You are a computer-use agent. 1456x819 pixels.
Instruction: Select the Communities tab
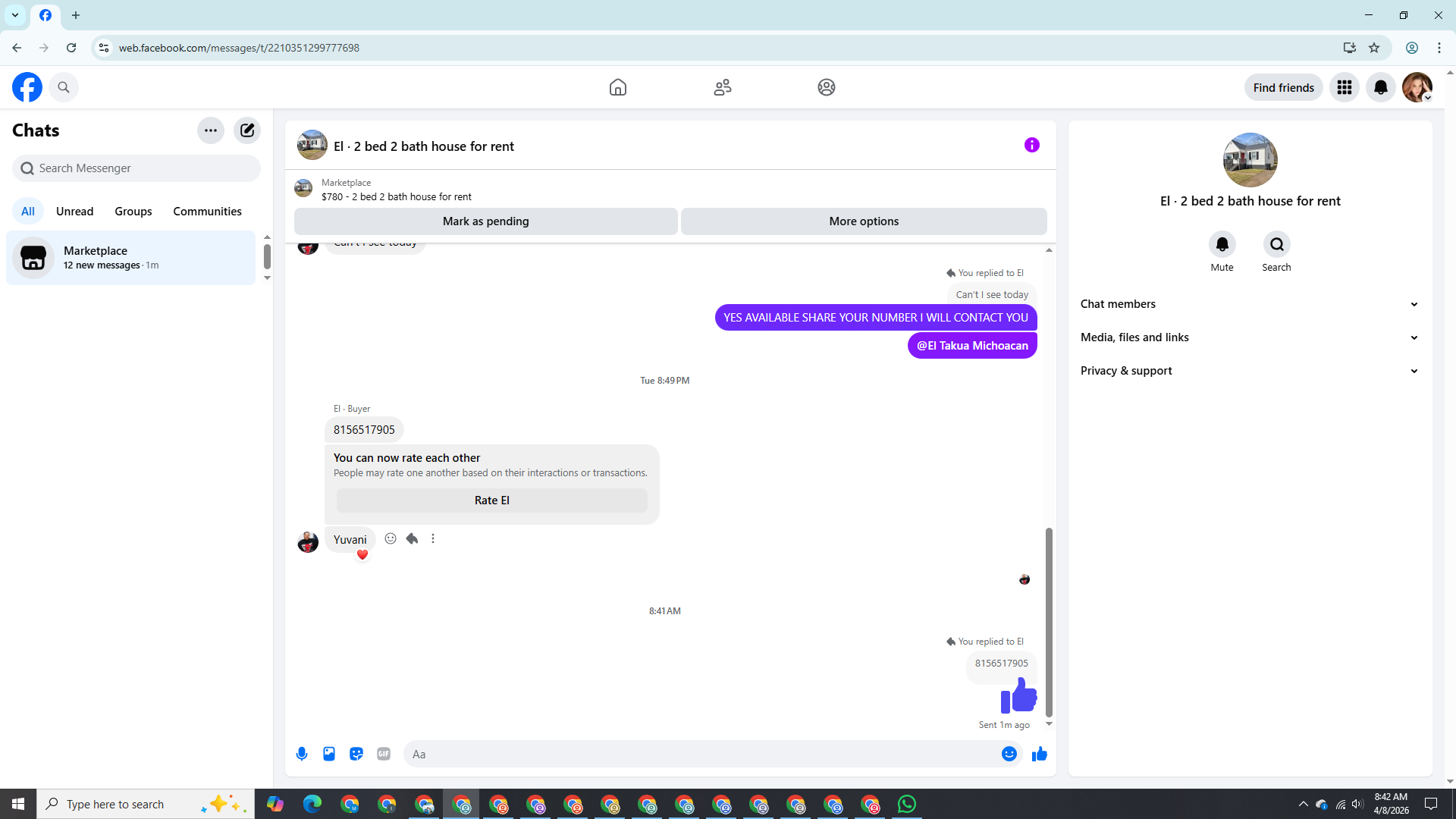point(207,212)
